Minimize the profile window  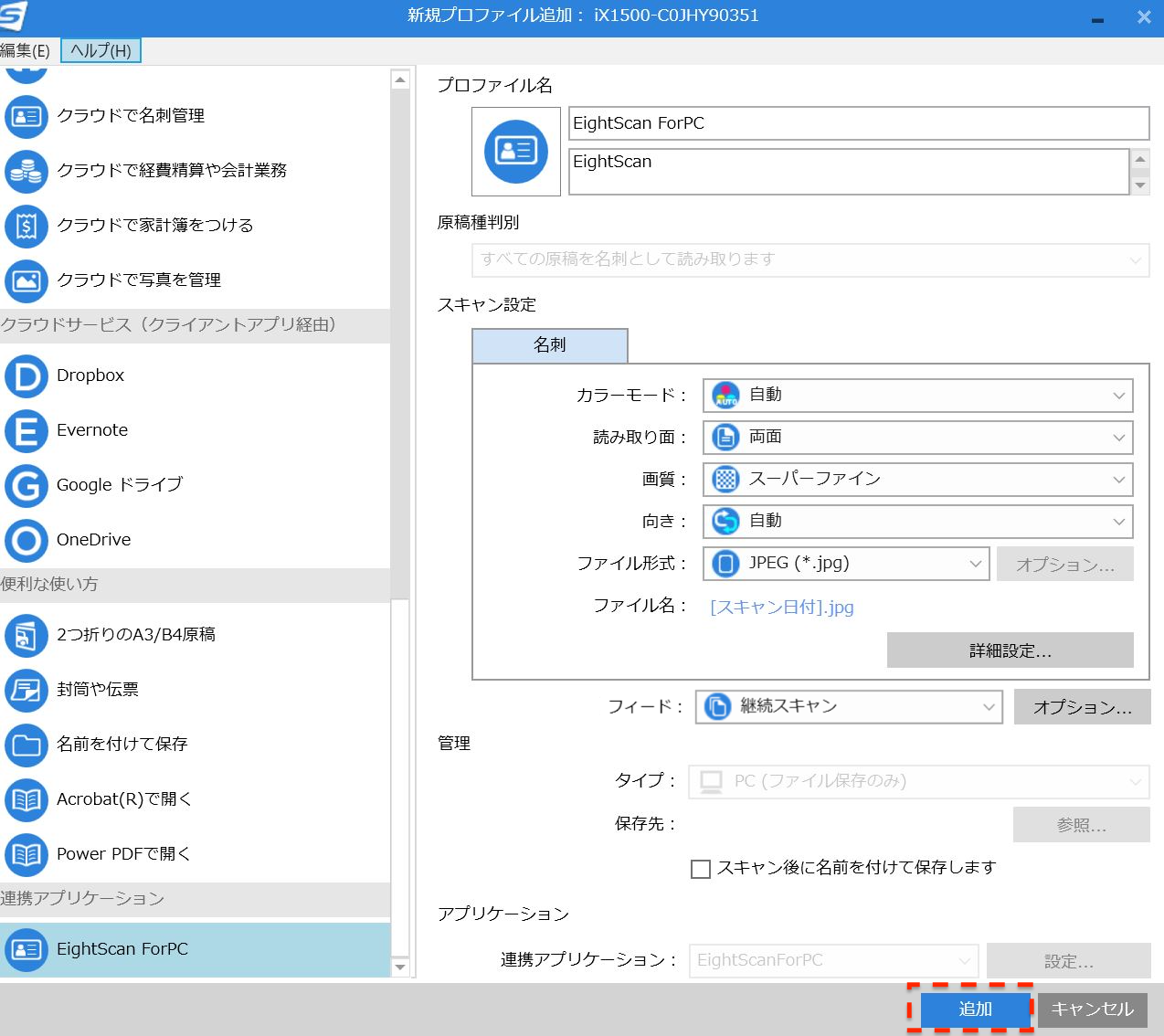click(x=1098, y=18)
